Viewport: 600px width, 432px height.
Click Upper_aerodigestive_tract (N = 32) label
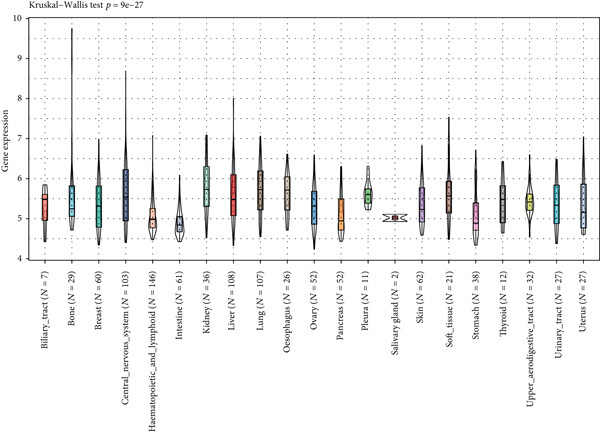pos(530,339)
